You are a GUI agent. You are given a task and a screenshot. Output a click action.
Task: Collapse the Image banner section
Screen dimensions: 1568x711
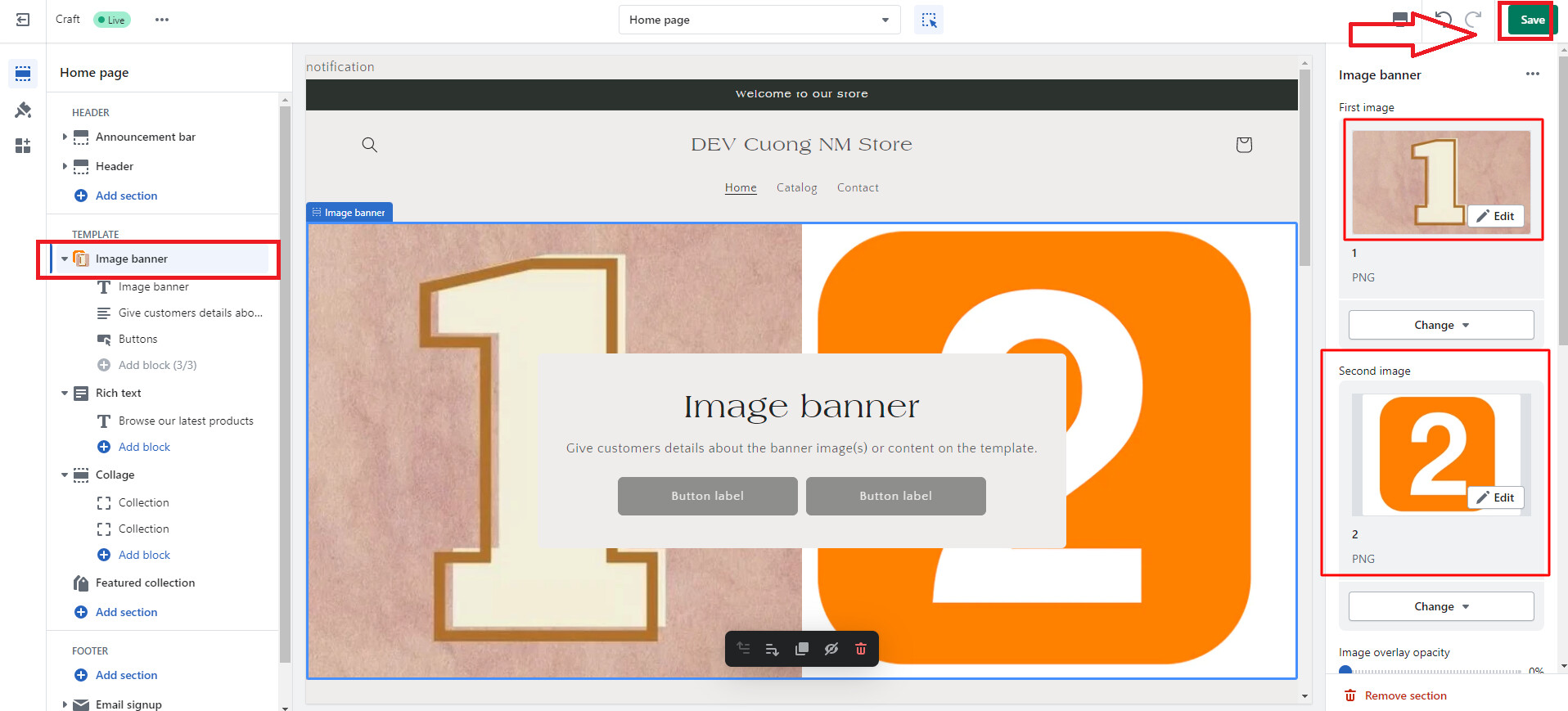(x=65, y=259)
